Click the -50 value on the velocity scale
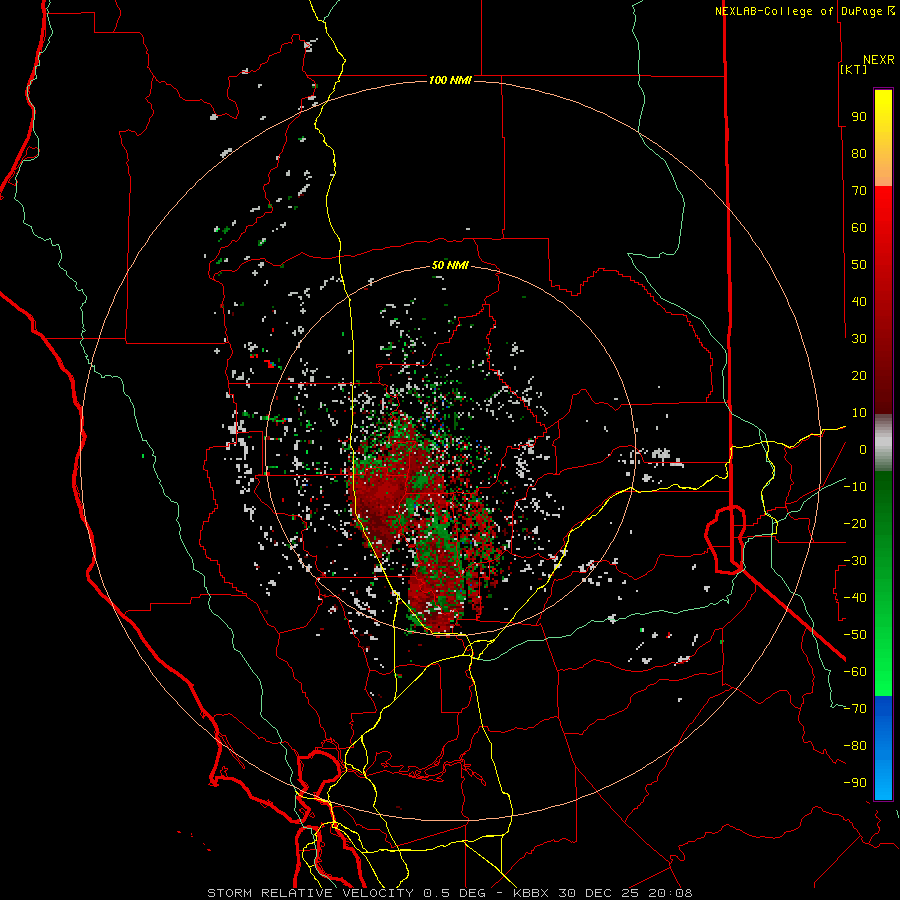 tap(855, 635)
